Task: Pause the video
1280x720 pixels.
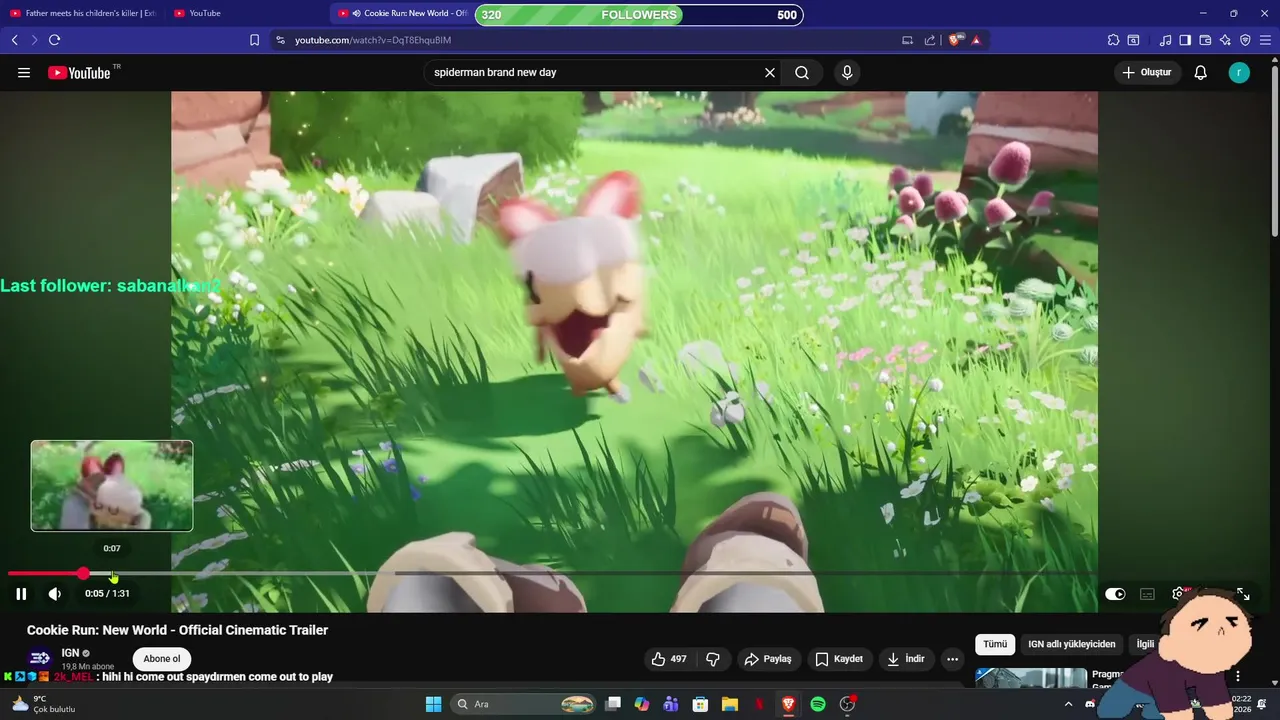Action: [x=21, y=594]
